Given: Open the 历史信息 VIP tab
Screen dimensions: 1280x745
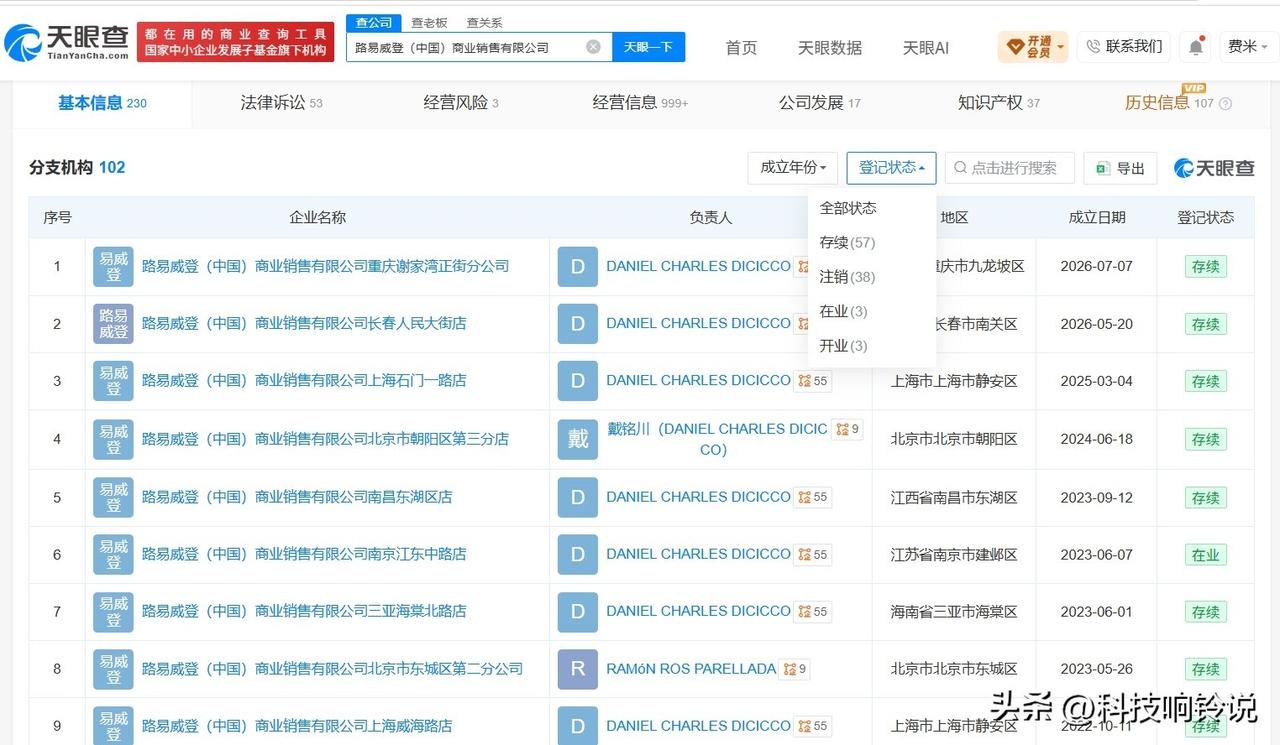Looking at the screenshot, I should point(1168,103).
